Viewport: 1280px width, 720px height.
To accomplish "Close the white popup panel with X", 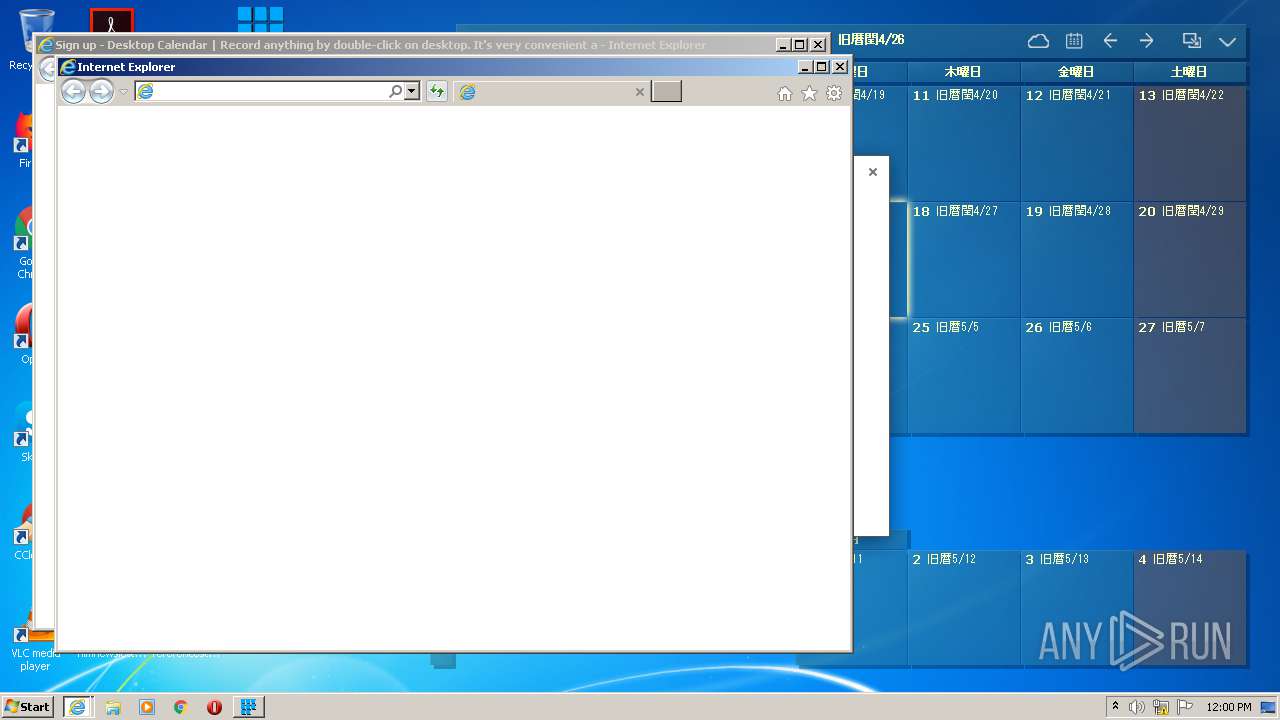I will click(873, 172).
